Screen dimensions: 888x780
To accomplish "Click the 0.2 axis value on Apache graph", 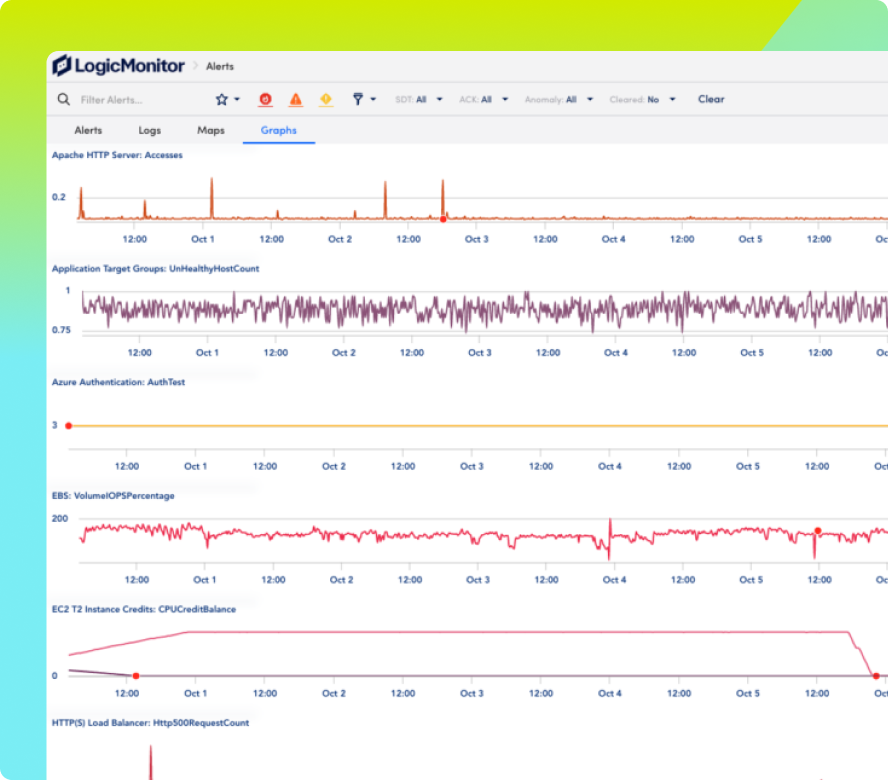I will (x=59, y=197).
